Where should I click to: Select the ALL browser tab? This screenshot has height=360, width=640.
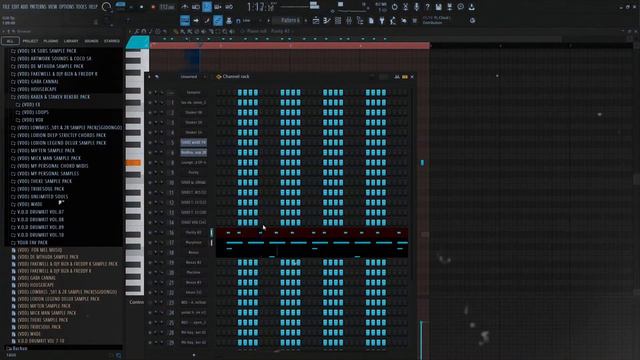[10, 41]
